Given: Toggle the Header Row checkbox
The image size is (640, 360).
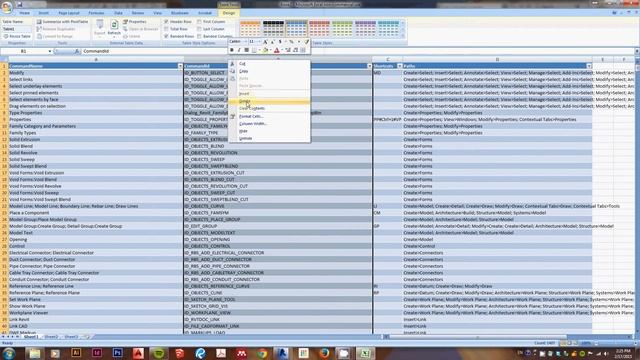Looking at the screenshot, I should (x=166, y=22).
